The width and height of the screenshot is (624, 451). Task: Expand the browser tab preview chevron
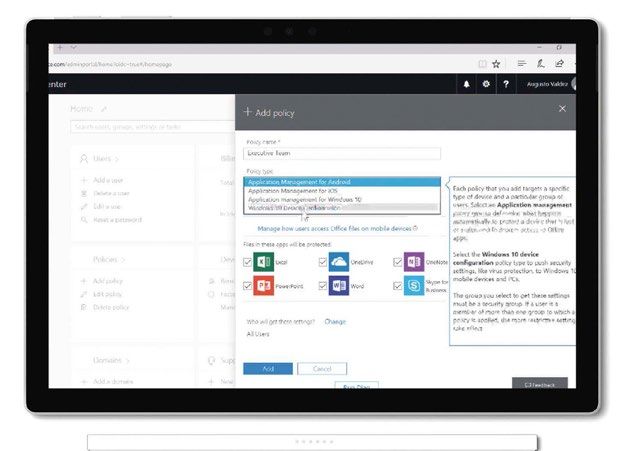pos(73,47)
